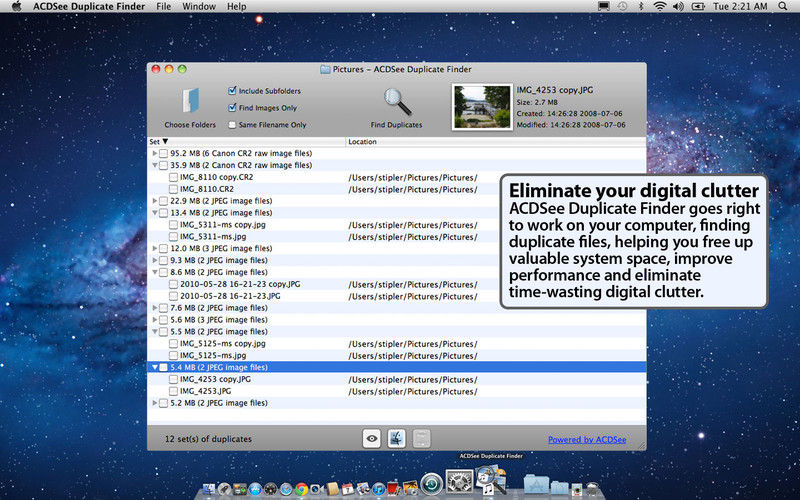Click the Location column header
Viewport: 800px width, 500px height.
[496, 141]
